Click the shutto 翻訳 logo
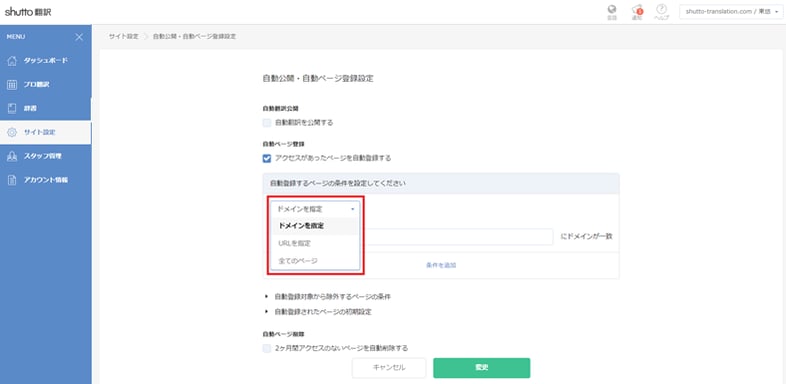The width and height of the screenshot is (786, 384). [28, 12]
